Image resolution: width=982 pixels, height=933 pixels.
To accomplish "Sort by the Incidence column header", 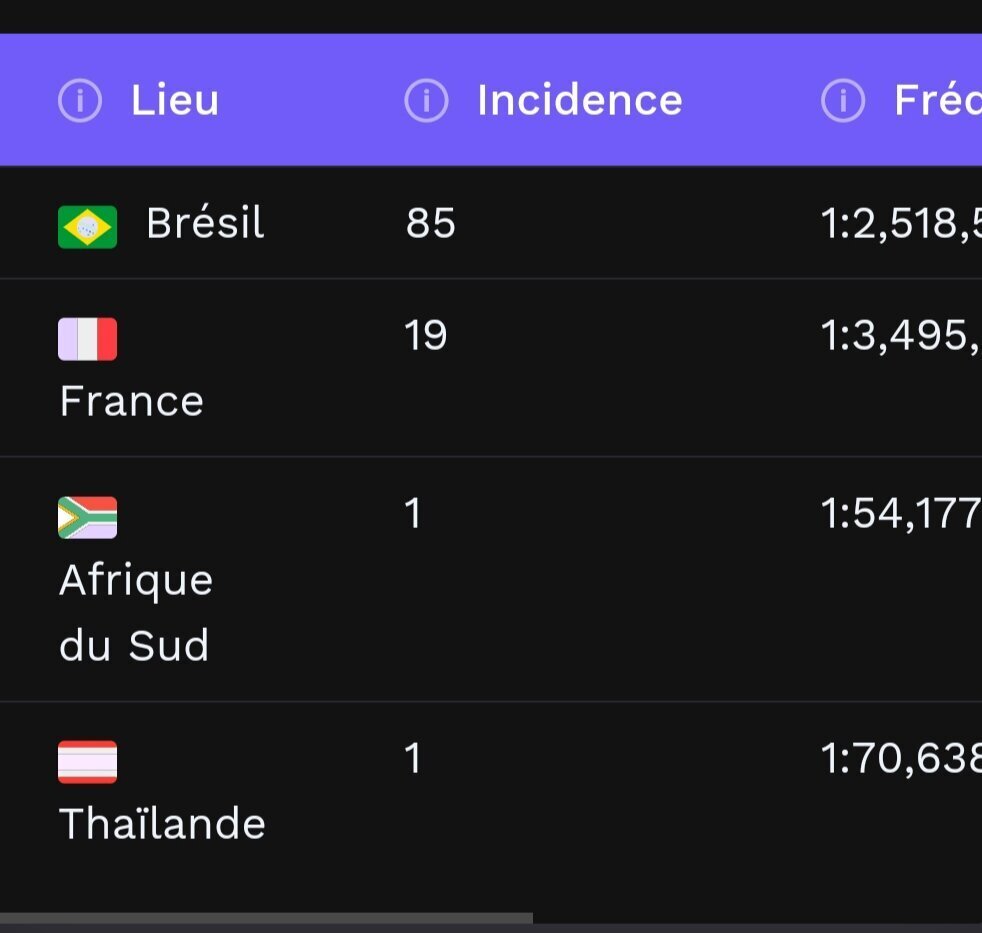I will (579, 100).
